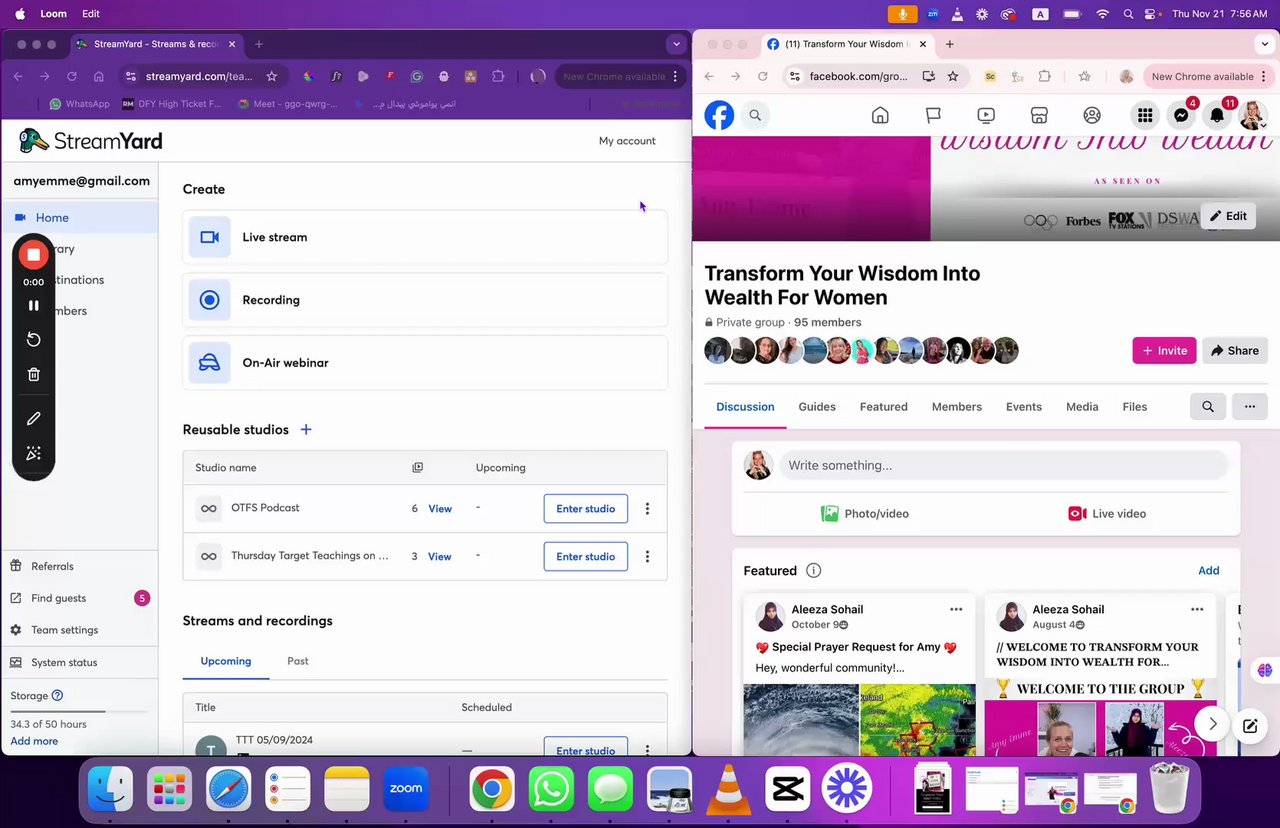Create an On-Air webinar in StreamYard
Image resolution: width=1280 pixels, height=828 pixels.
click(x=425, y=363)
